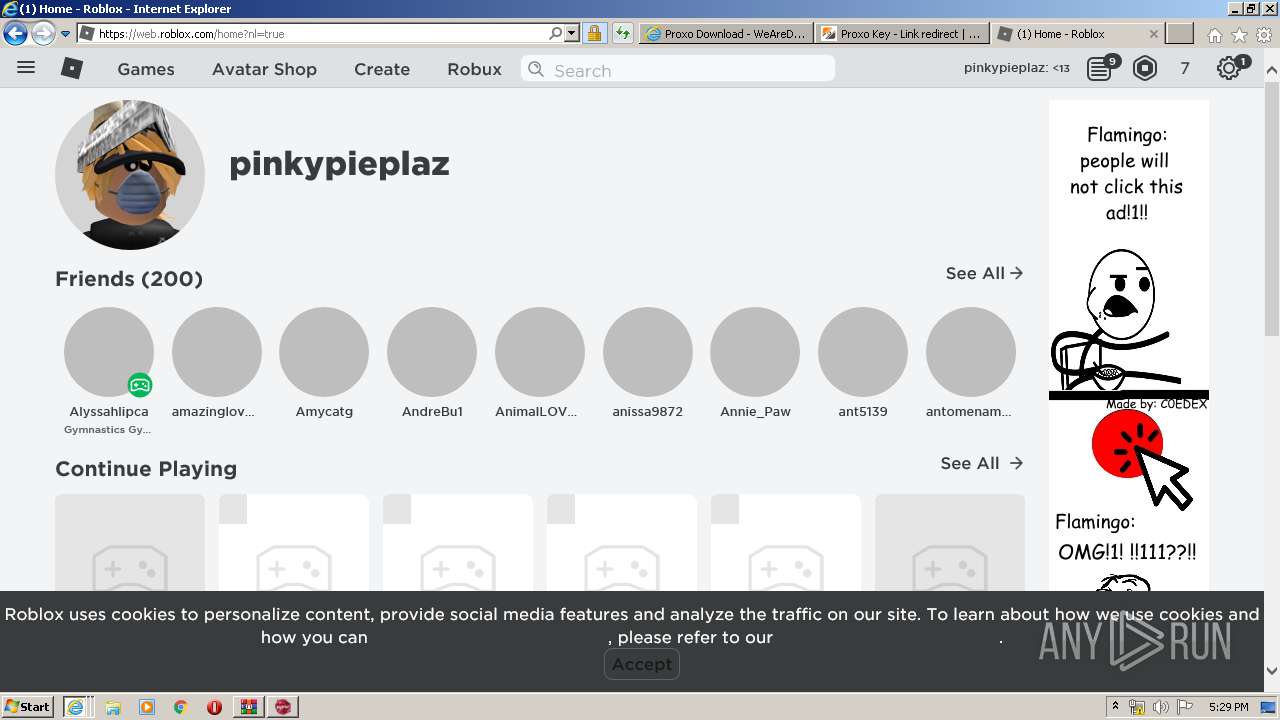Click the page vertical scrollbar down arrow
Screen dimensions: 1280x720
(1272, 672)
